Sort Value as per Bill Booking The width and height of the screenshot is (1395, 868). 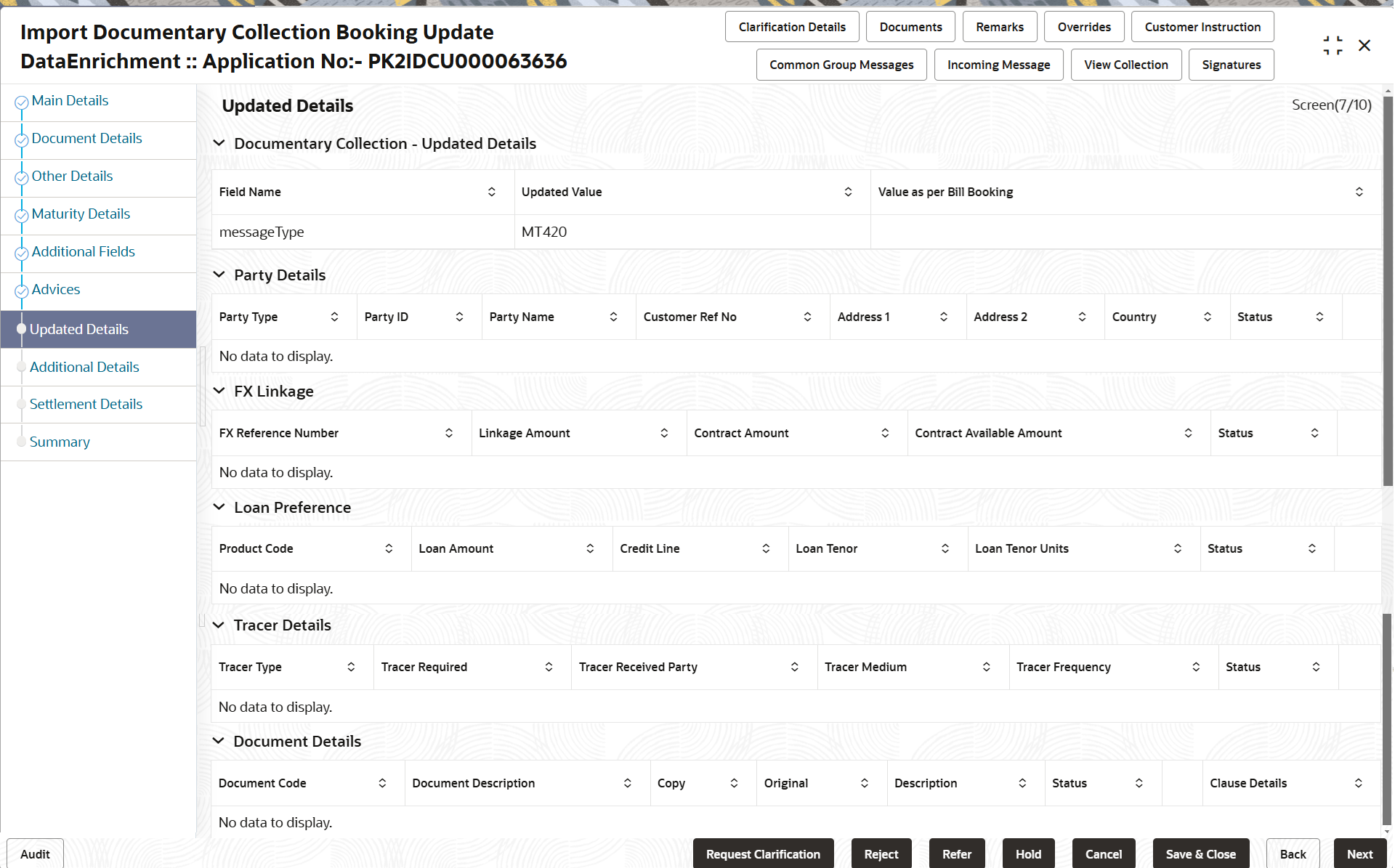(x=1359, y=192)
